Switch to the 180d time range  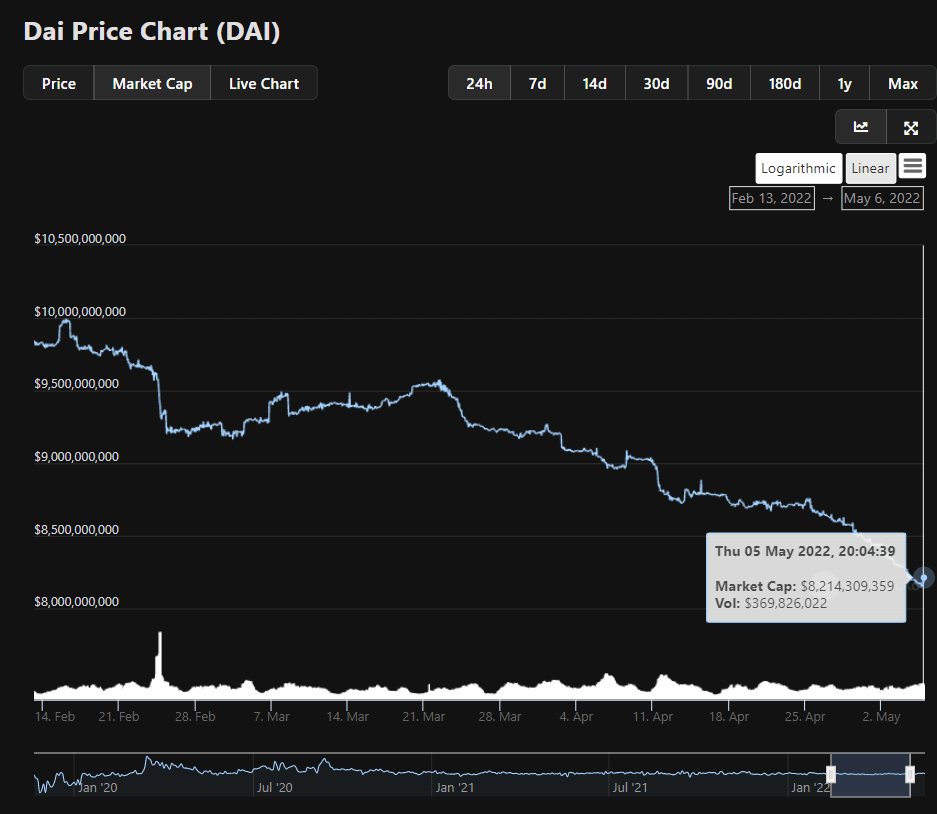(784, 83)
